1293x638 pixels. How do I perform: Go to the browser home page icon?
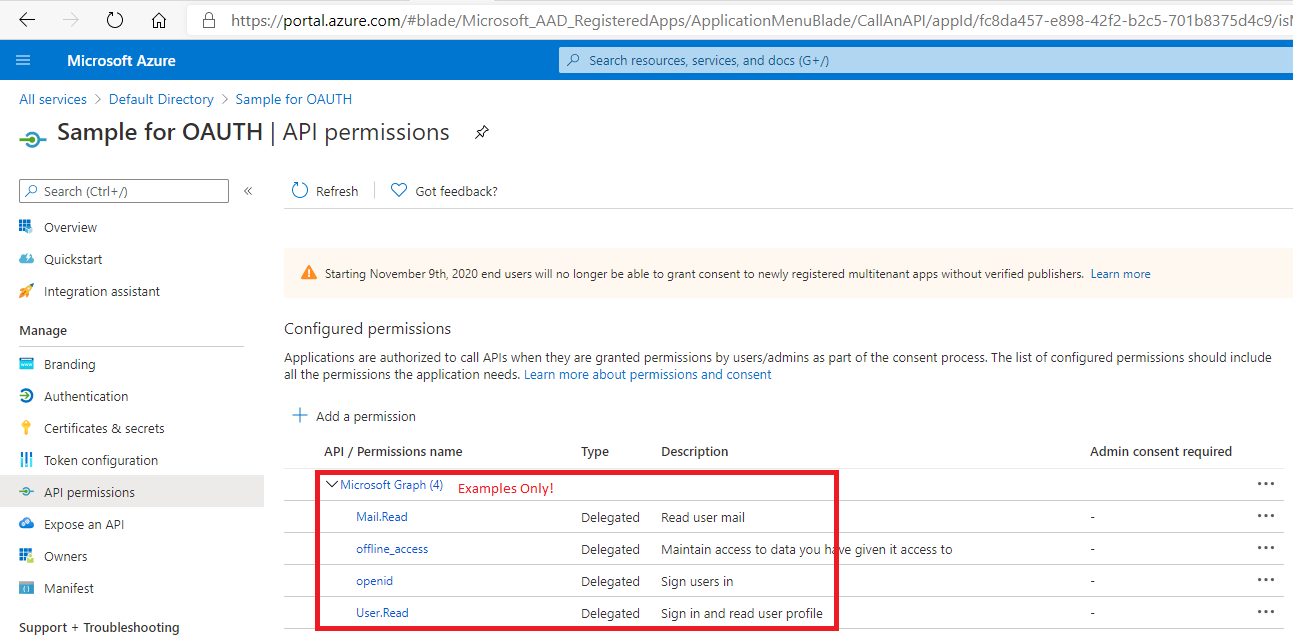[158, 20]
